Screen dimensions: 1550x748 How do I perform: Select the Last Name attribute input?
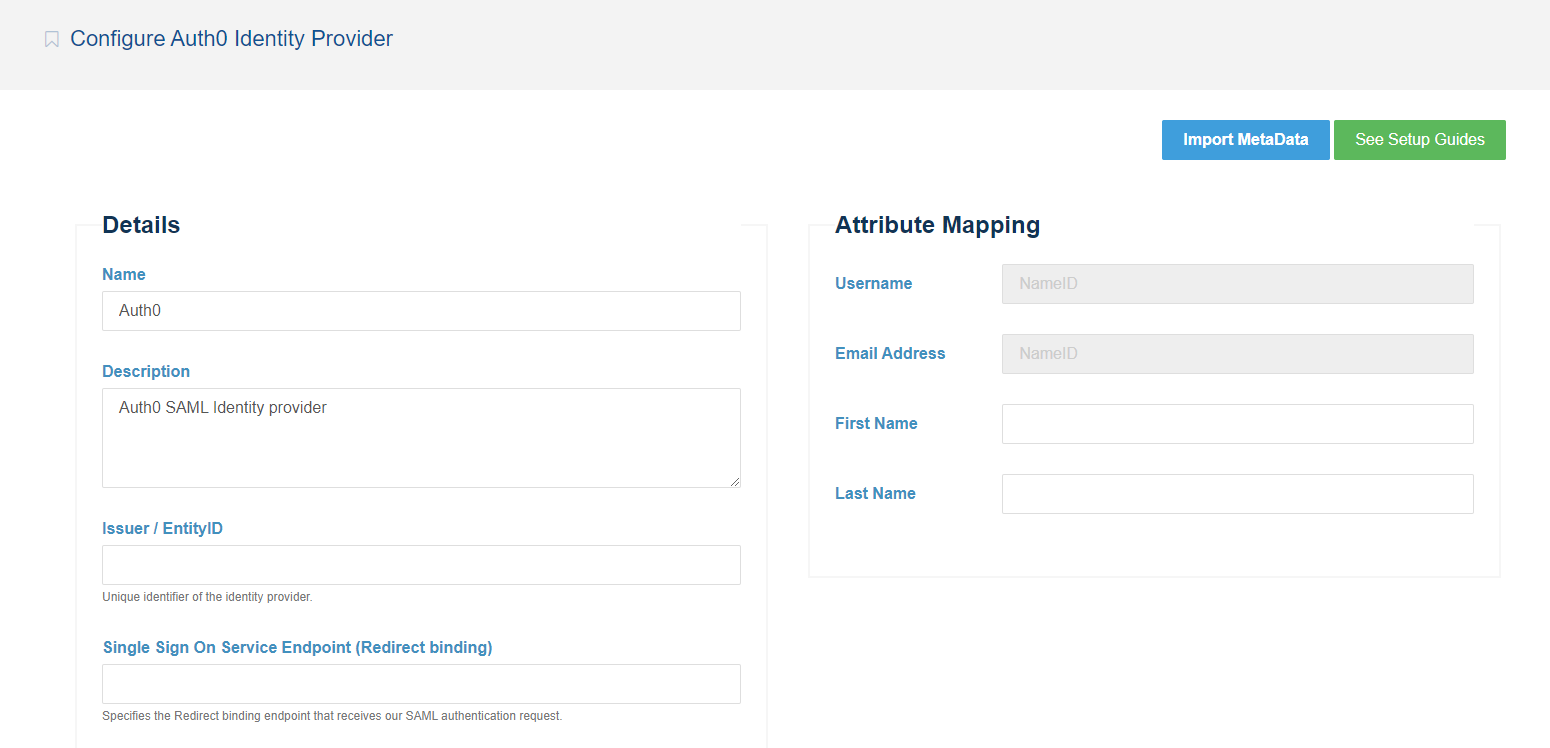pos(1237,494)
